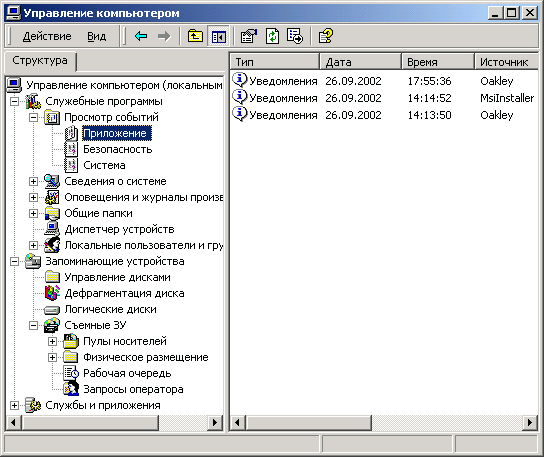Screen dimensions: 544x457
Task: Open the Help question mark icon
Action: point(325,36)
